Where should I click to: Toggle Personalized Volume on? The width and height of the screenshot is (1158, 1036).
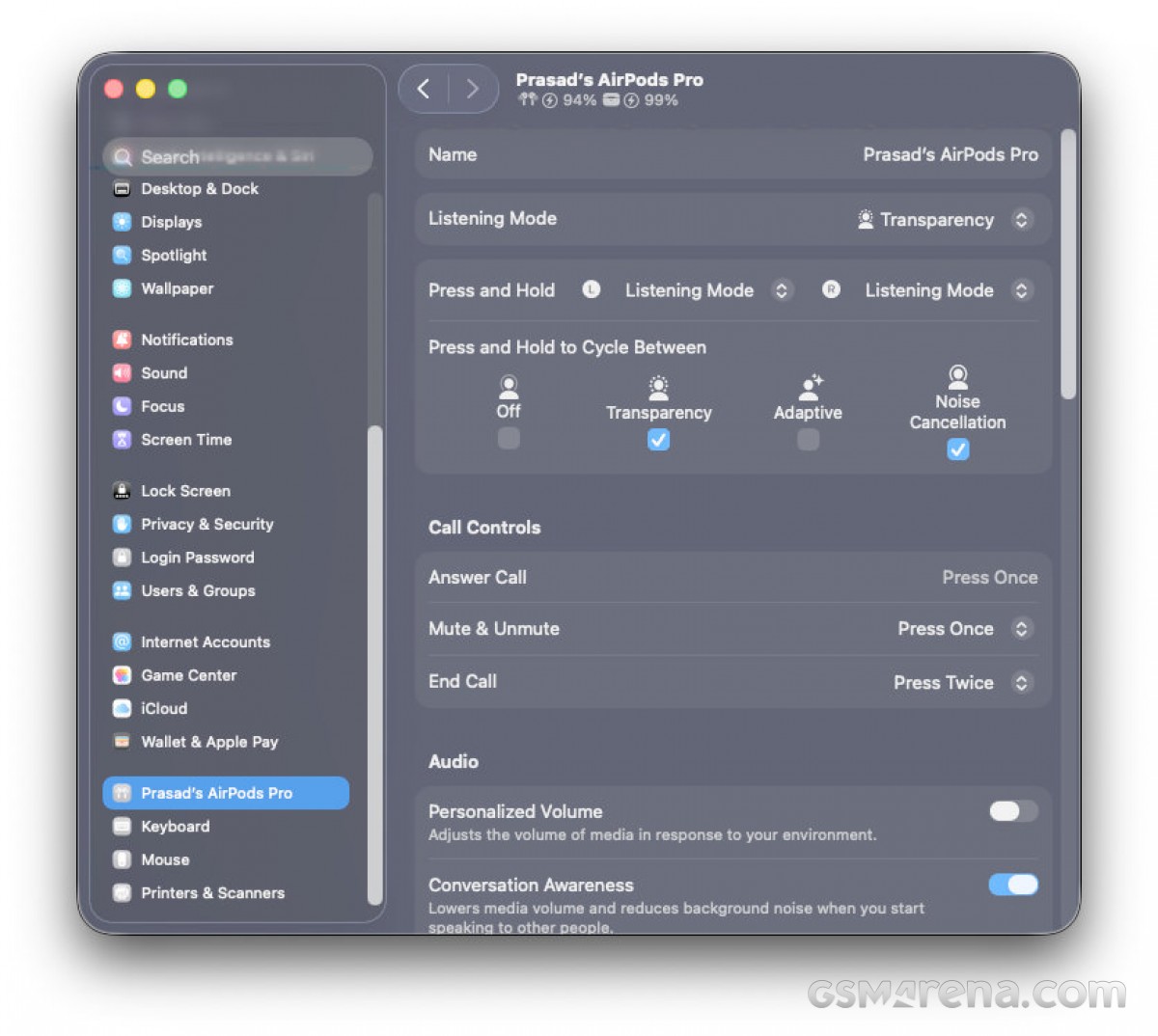[x=1011, y=811]
